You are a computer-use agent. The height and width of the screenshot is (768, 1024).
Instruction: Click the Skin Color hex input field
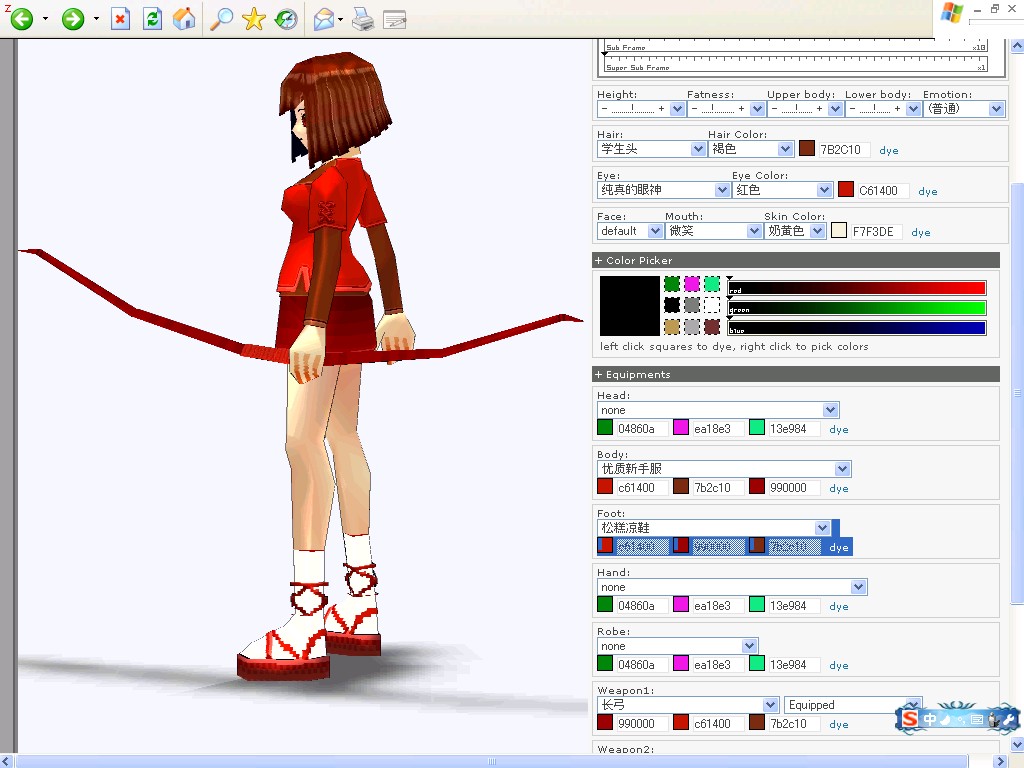pyautogui.click(x=876, y=231)
